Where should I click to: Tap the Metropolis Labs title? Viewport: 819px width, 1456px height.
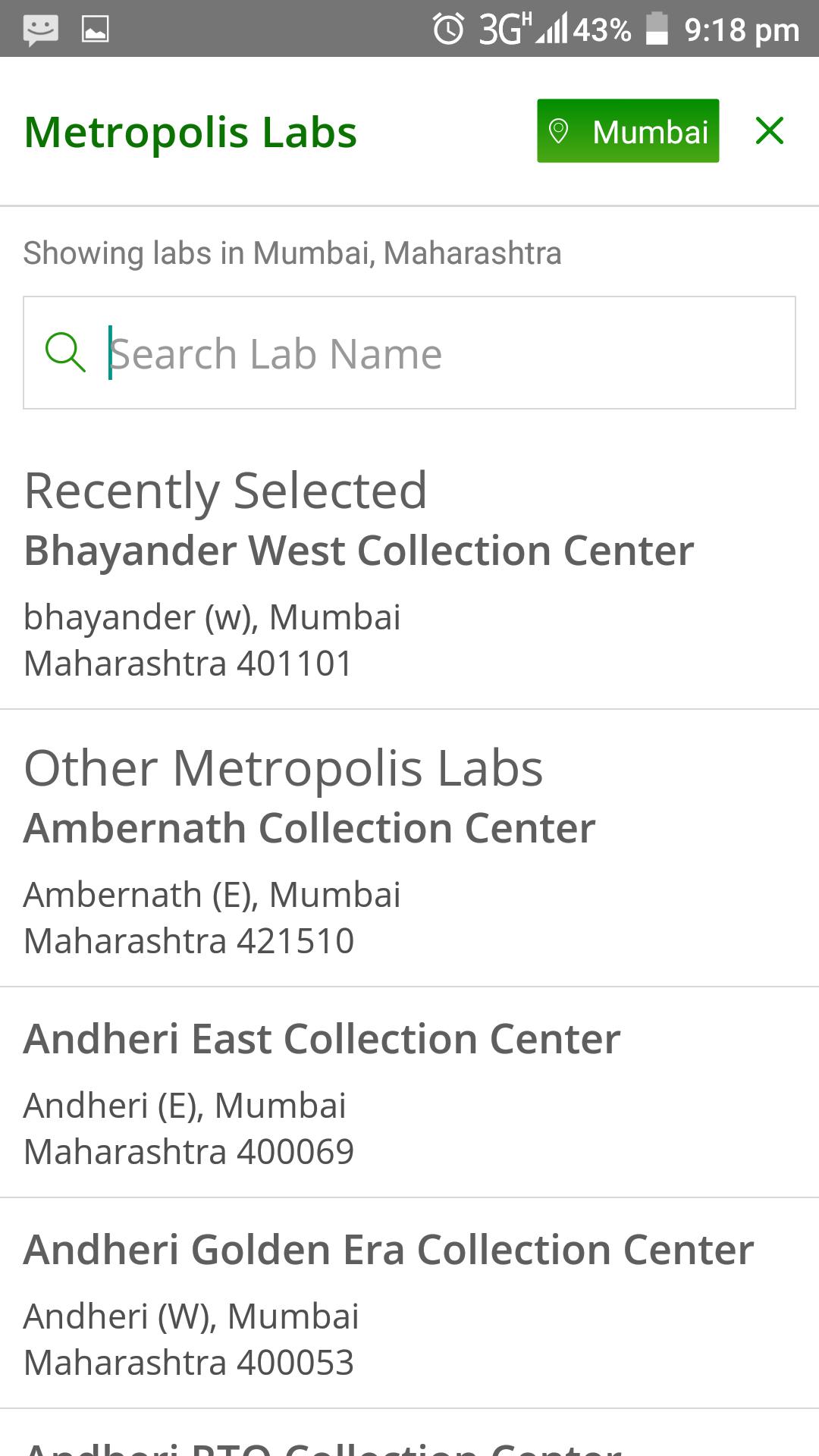190,133
